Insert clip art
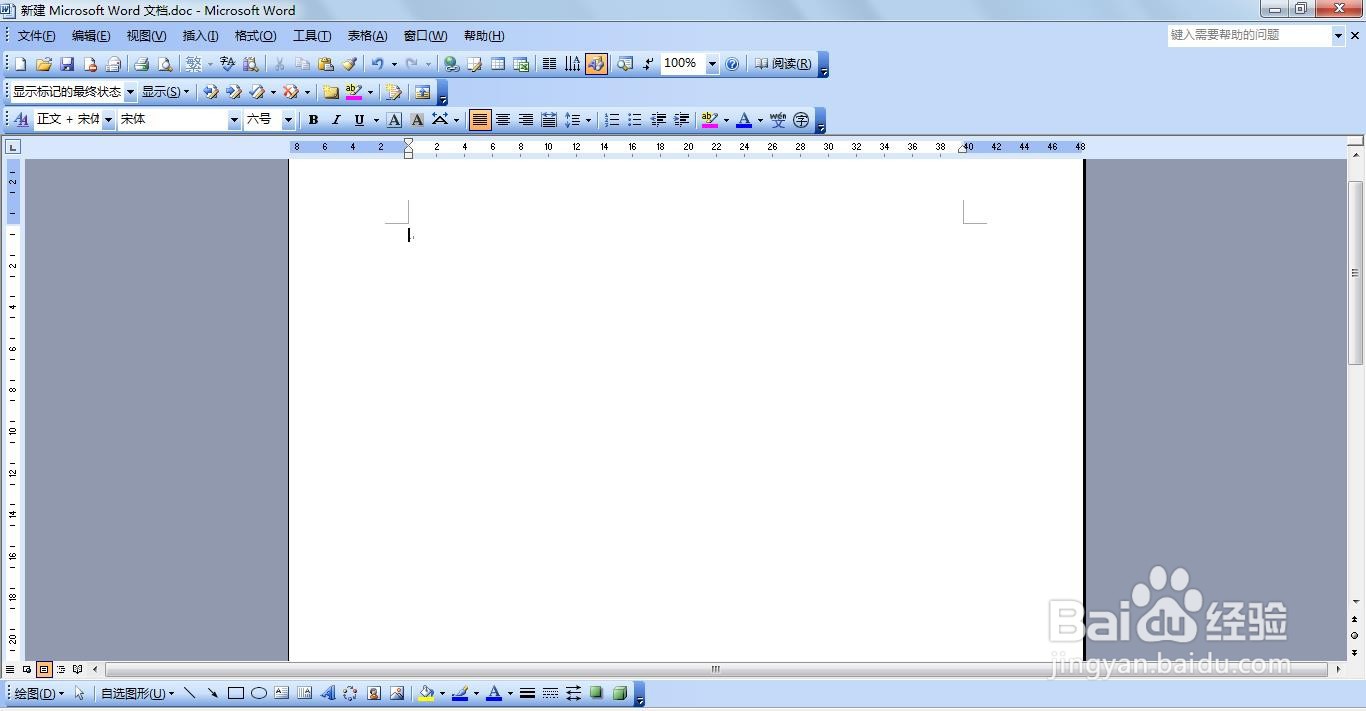Image resolution: width=1366 pixels, height=711 pixels. (x=374, y=693)
